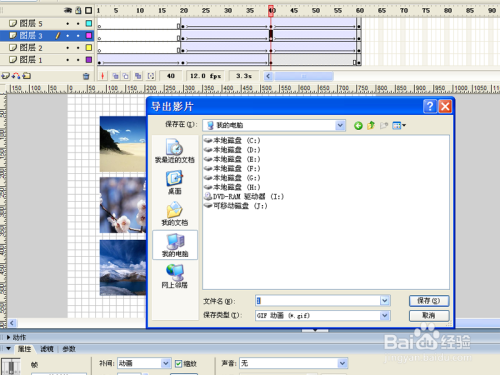The height and width of the screenshot is (375, 500).
Task: Select layer 图层 2
Action: tap(31, 48)
